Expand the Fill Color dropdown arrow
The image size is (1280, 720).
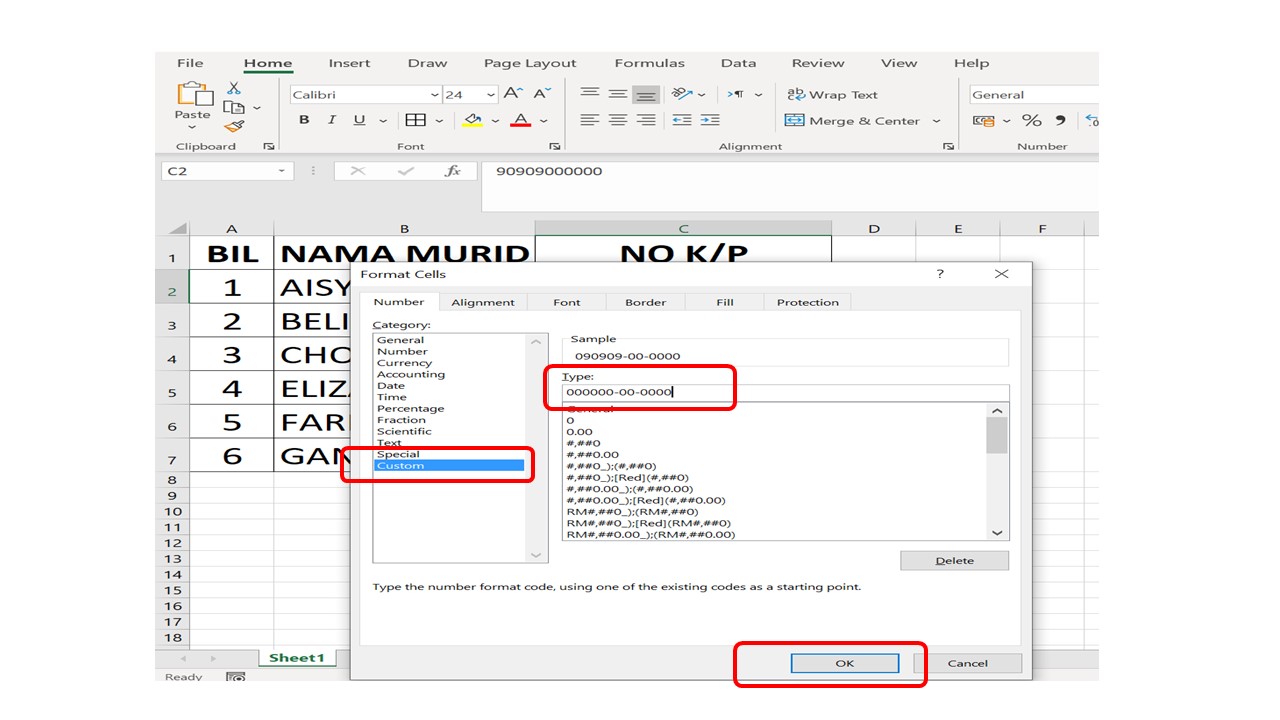(493, 120)
